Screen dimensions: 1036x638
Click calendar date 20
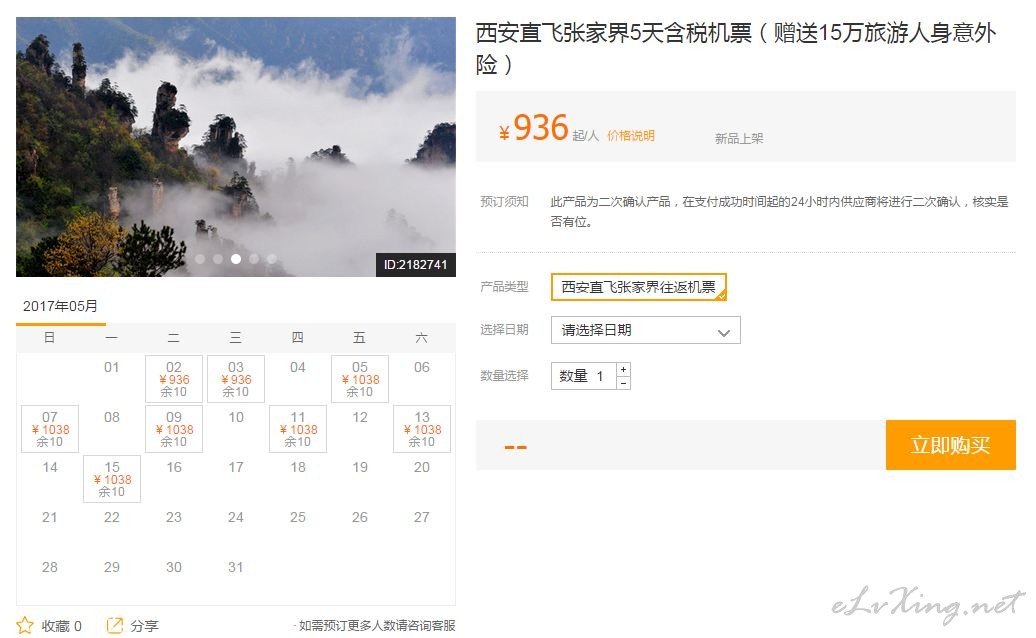[x=422, y=468]
